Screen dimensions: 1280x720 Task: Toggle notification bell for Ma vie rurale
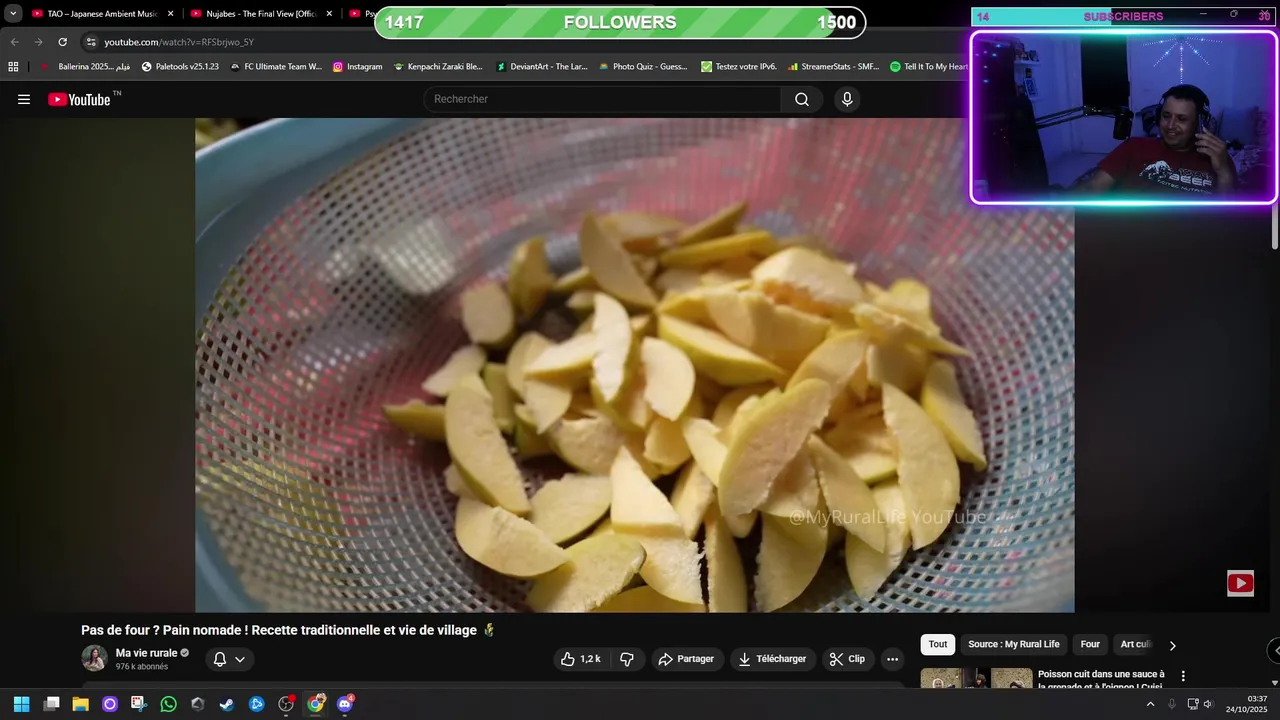(229, 659)
